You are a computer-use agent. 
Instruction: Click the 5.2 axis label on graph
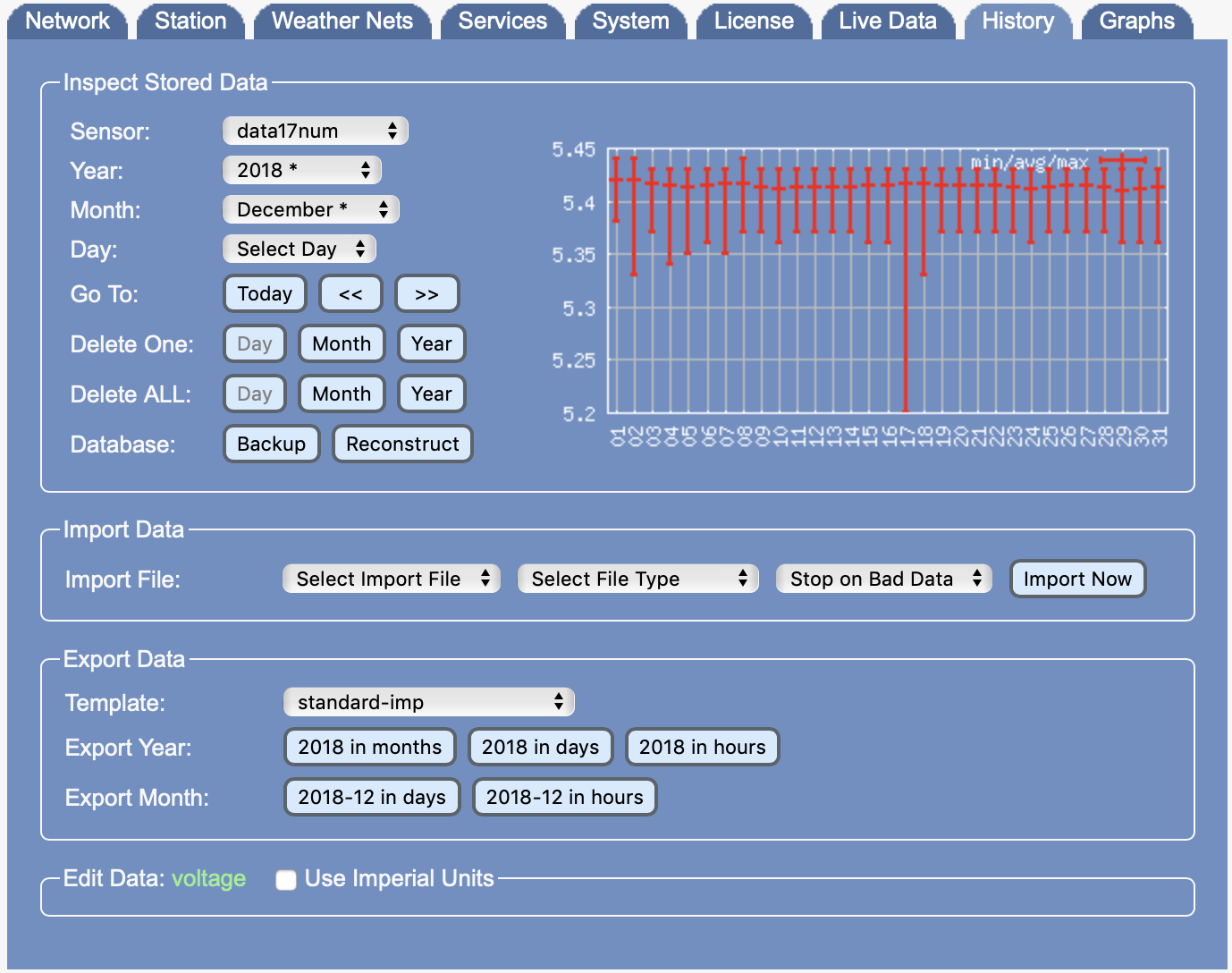coord(578,414)
